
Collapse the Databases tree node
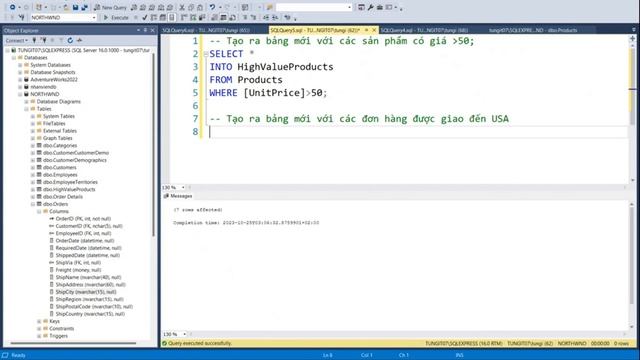click(14, 58)
